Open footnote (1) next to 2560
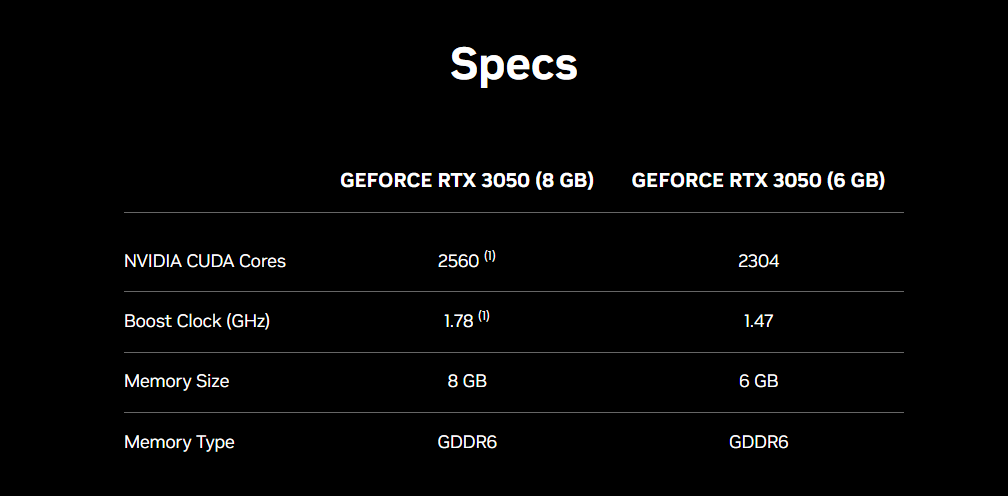 [x=490, y=256]
